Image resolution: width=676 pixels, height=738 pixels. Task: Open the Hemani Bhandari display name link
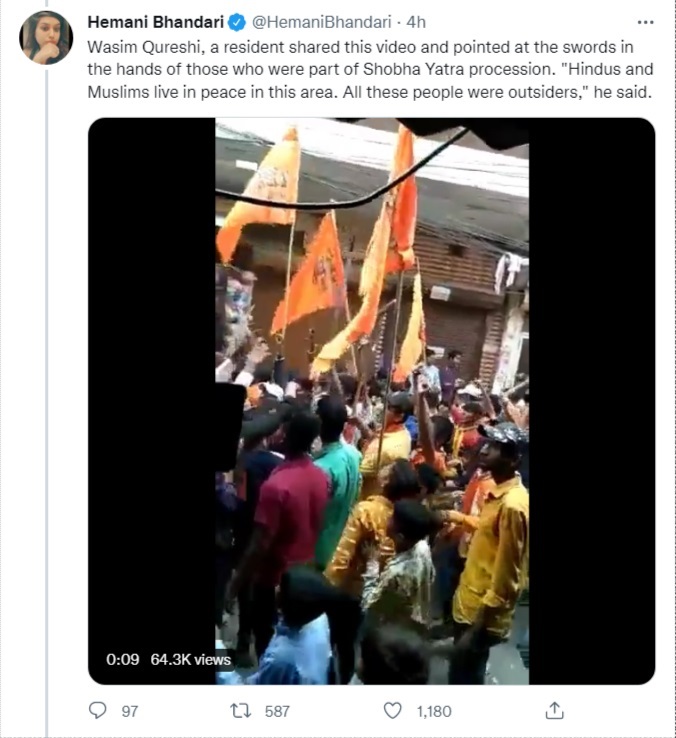click(x=156, y=22)
